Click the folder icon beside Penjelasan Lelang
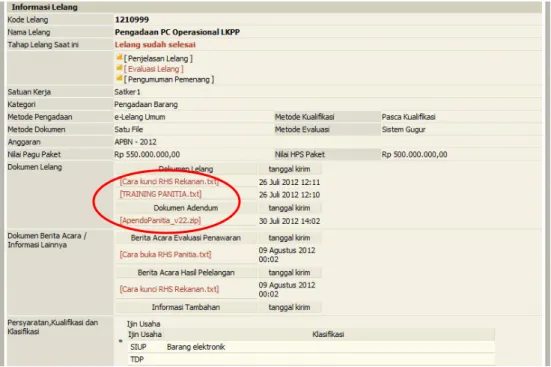The width and height of the screenshot is (551, 367). click(119, 57)
